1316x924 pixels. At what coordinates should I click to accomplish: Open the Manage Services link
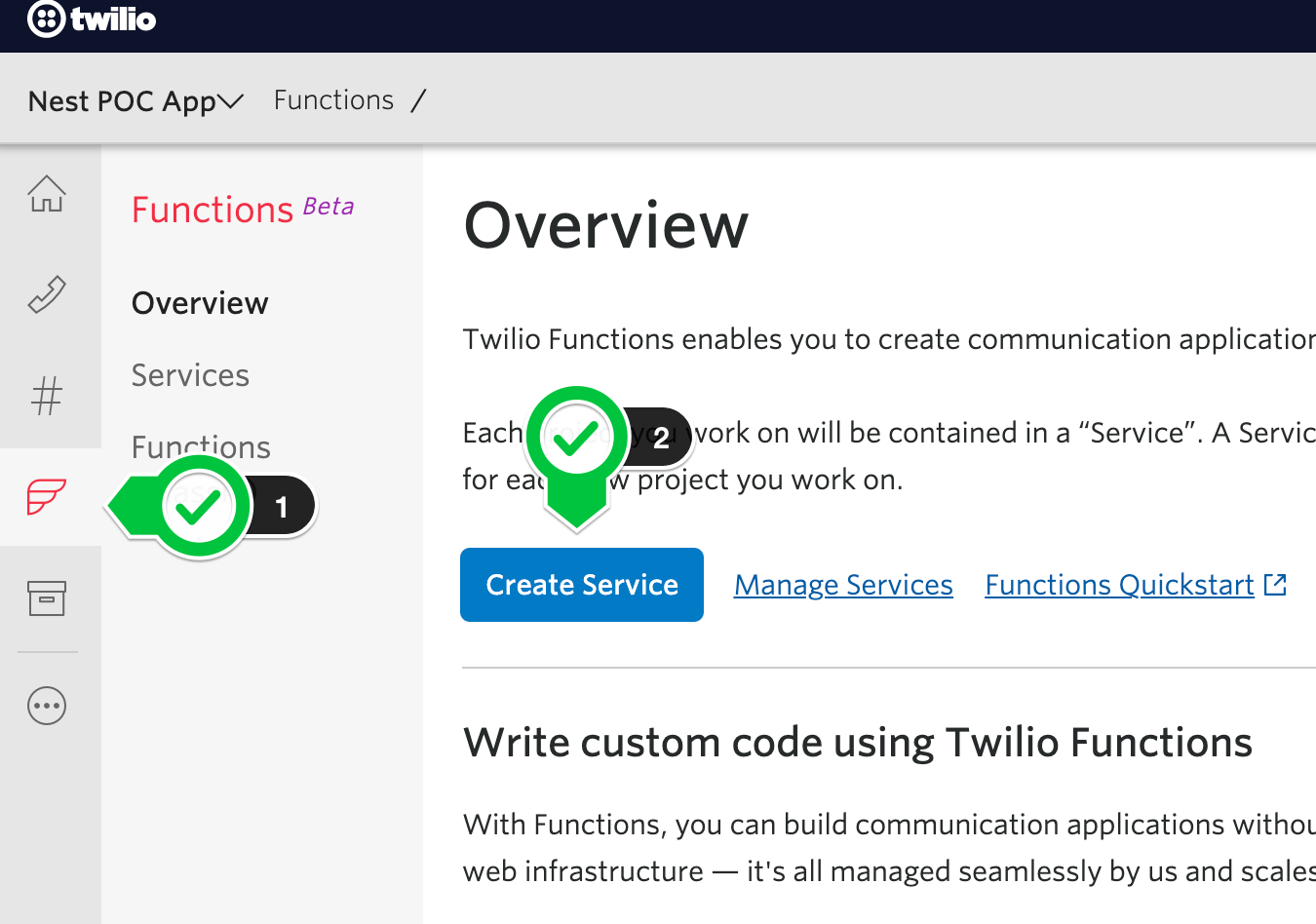[843, 585]
